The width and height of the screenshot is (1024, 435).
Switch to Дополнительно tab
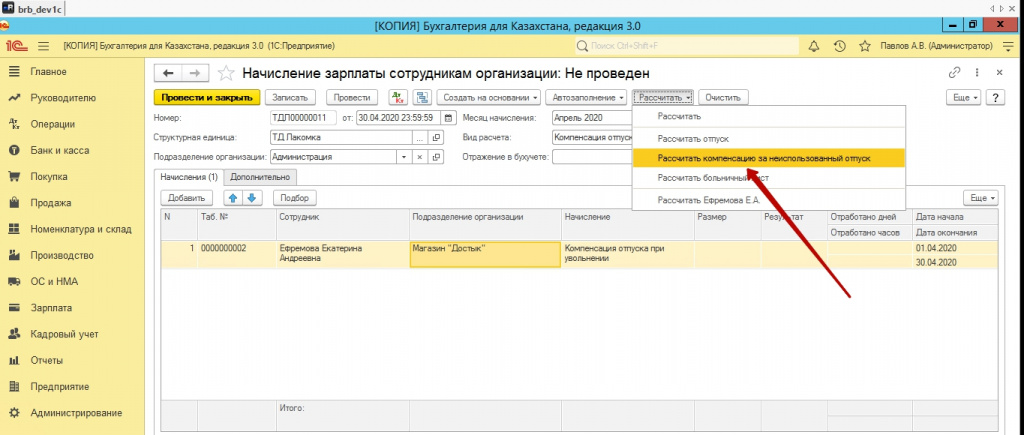261,177
